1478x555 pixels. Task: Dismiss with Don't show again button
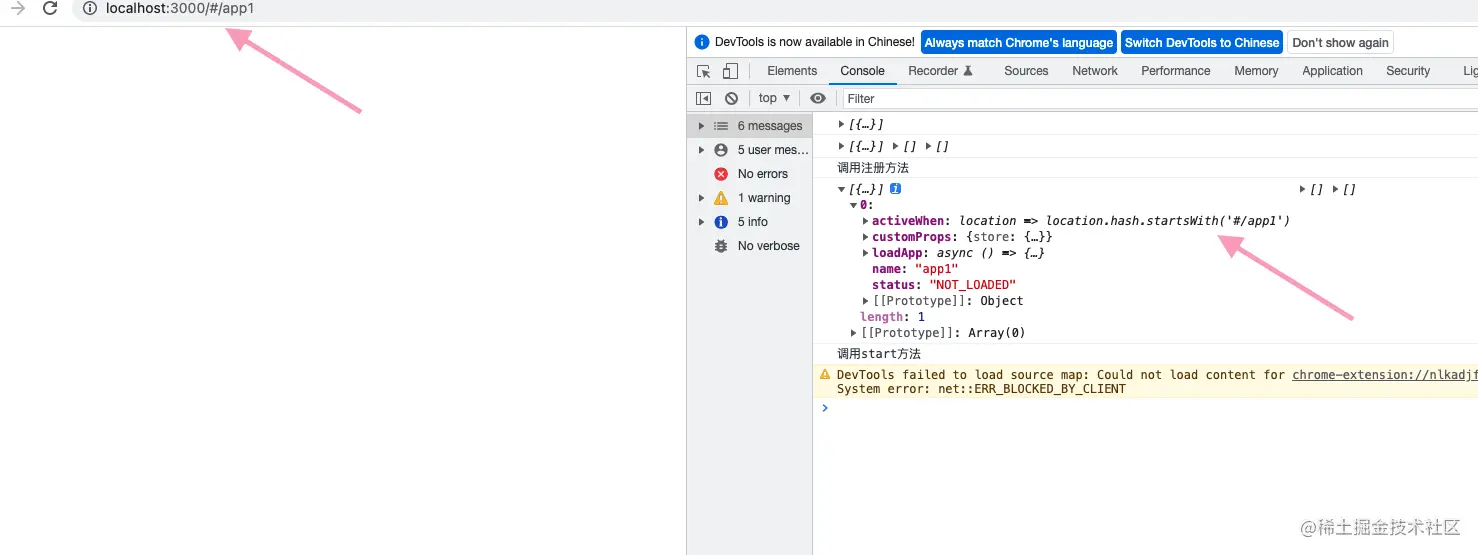(x=1340, y=42)
